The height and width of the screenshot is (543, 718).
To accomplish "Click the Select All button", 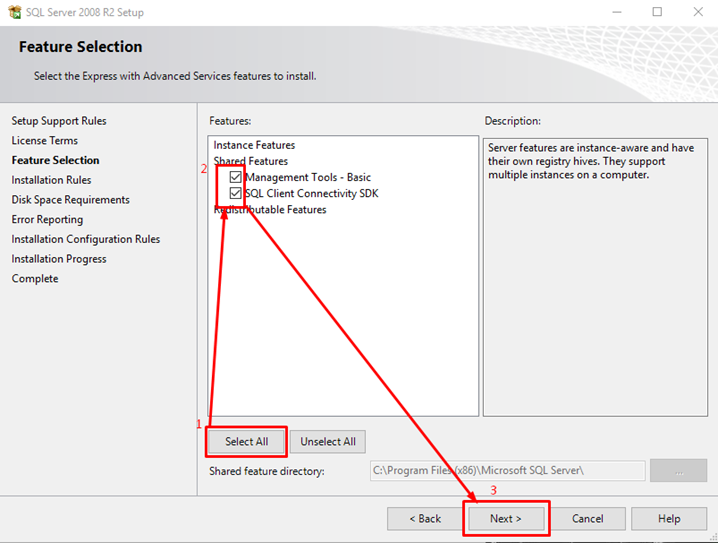I will click(246, 441).
